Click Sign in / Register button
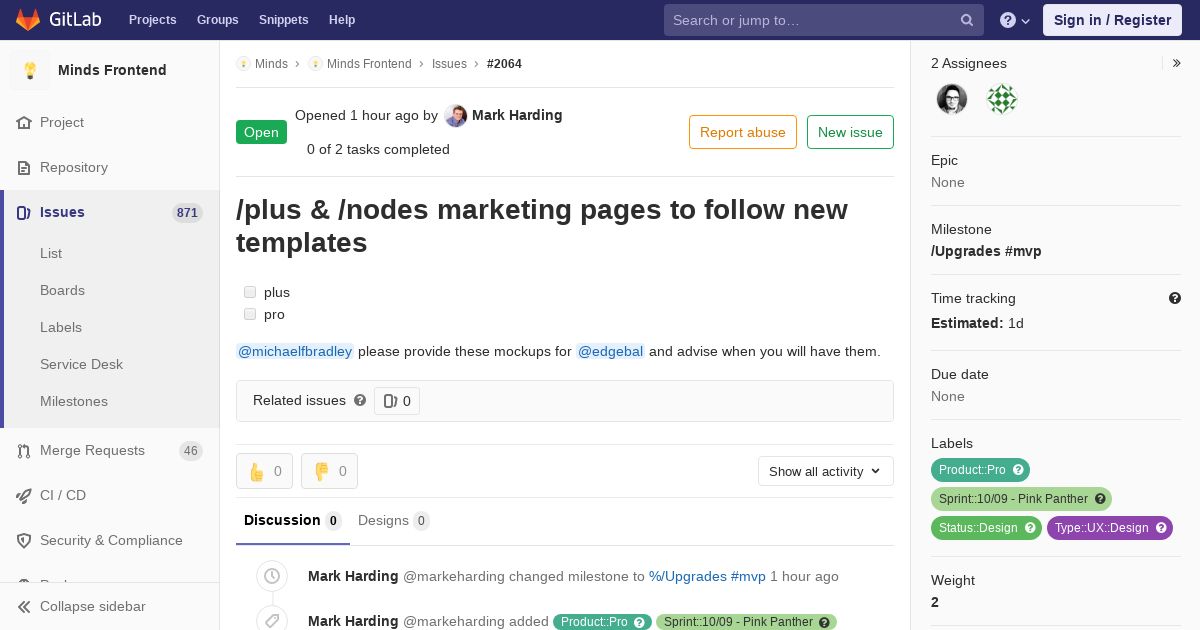The image size is (1200, 630). [1112, 20]
